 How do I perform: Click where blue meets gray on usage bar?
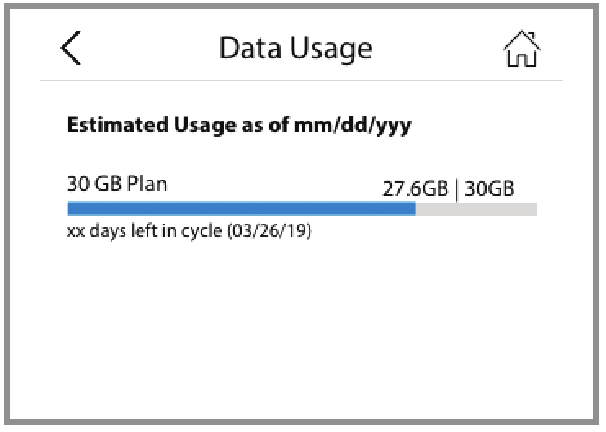pos(416,209)
